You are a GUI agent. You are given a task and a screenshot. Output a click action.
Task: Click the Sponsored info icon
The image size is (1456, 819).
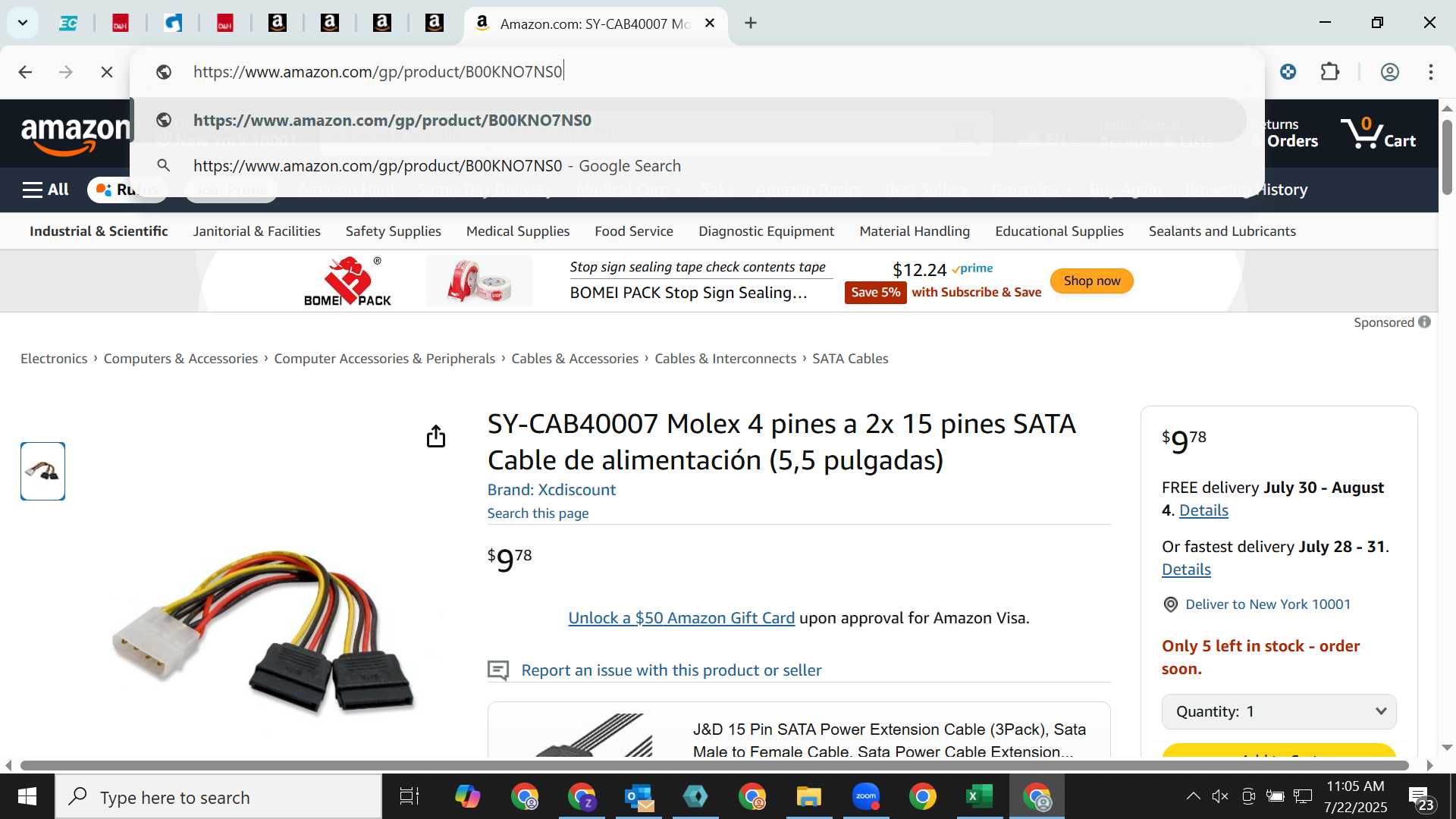(1424, 322)
